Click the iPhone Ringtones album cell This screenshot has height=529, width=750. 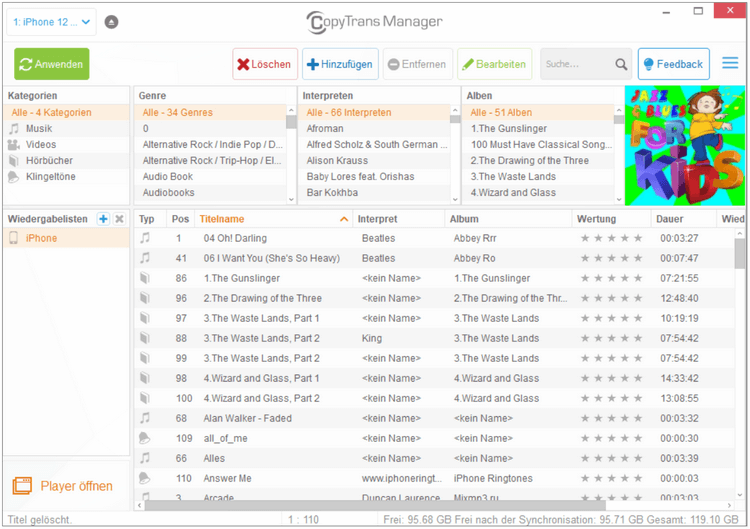493,478
